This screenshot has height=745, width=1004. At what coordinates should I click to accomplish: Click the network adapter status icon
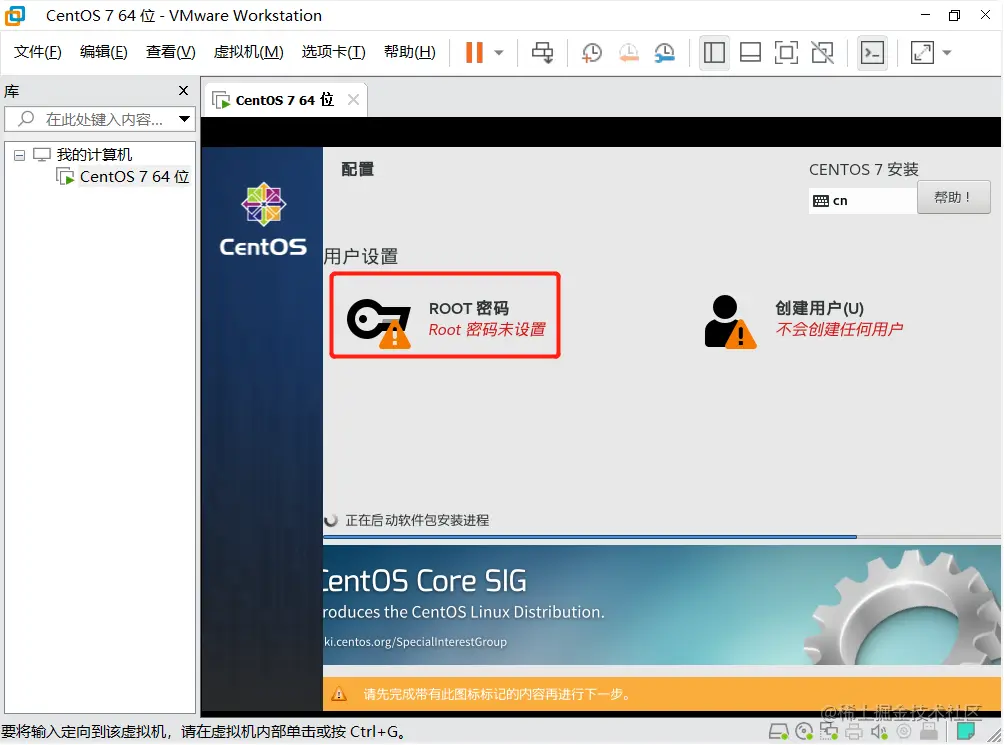828,731
